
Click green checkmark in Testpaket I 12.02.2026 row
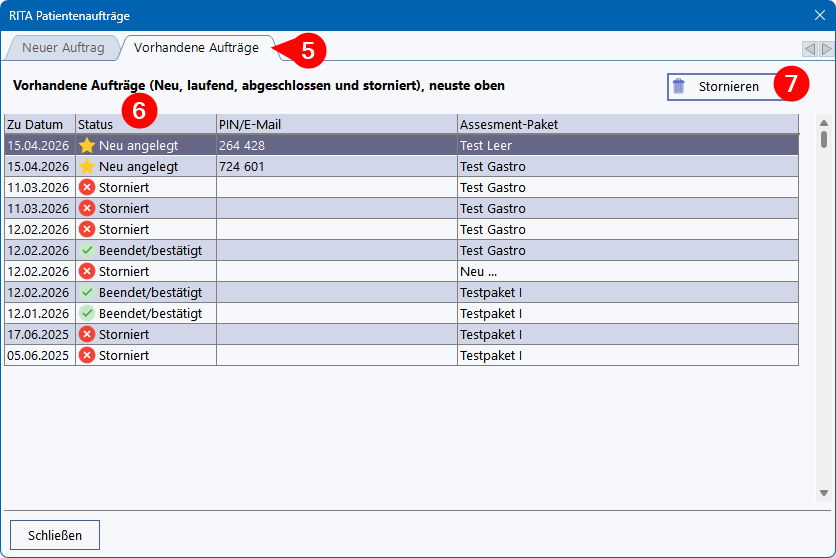click(87, 292)
